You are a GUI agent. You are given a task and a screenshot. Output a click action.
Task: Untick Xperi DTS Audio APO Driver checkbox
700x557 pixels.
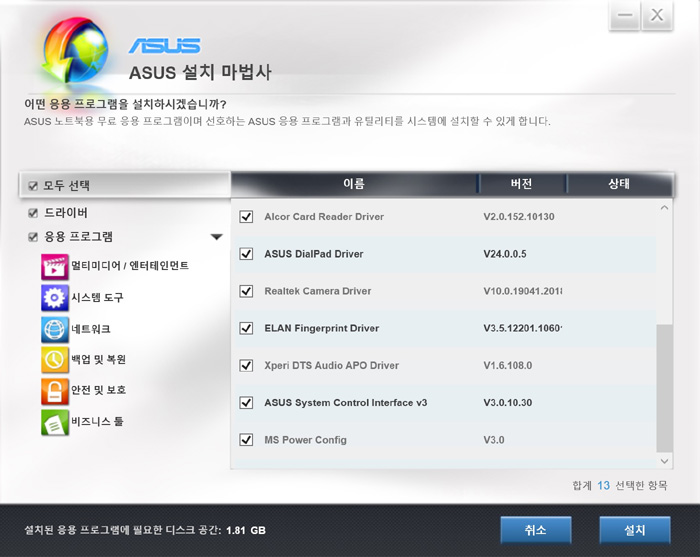[x=246, y=366]
